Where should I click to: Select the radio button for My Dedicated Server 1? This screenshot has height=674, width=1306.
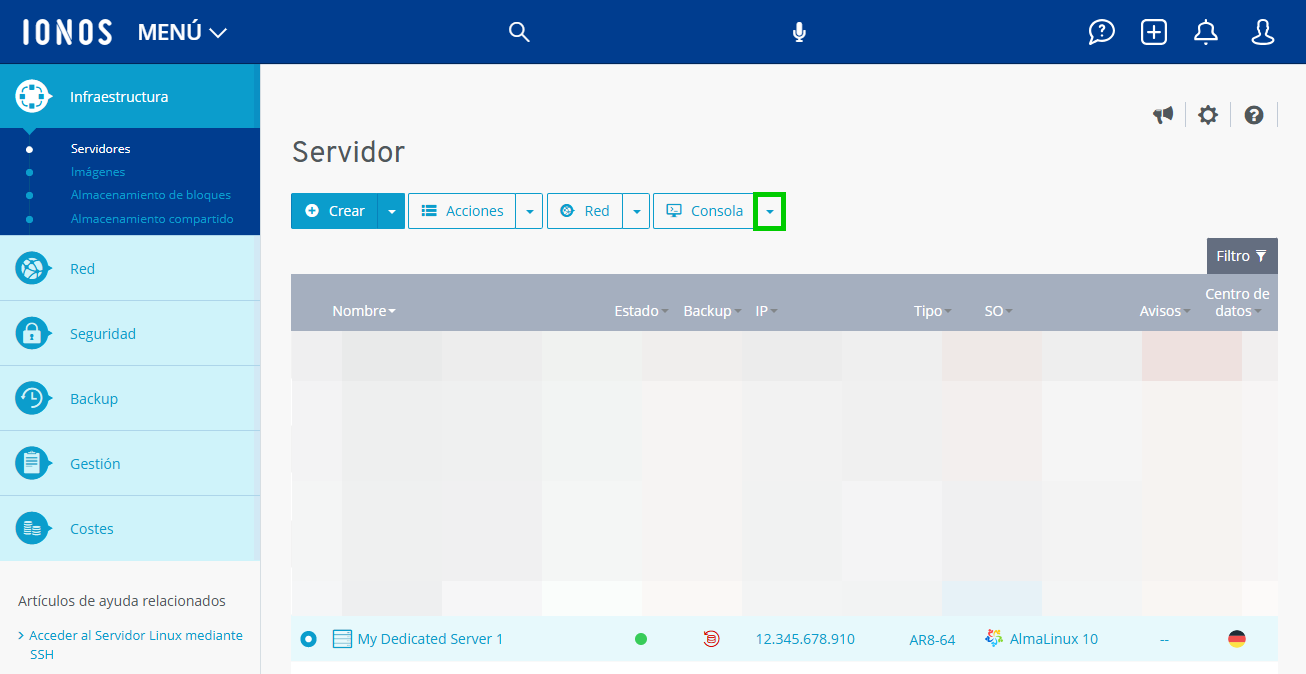click(308, 638)
